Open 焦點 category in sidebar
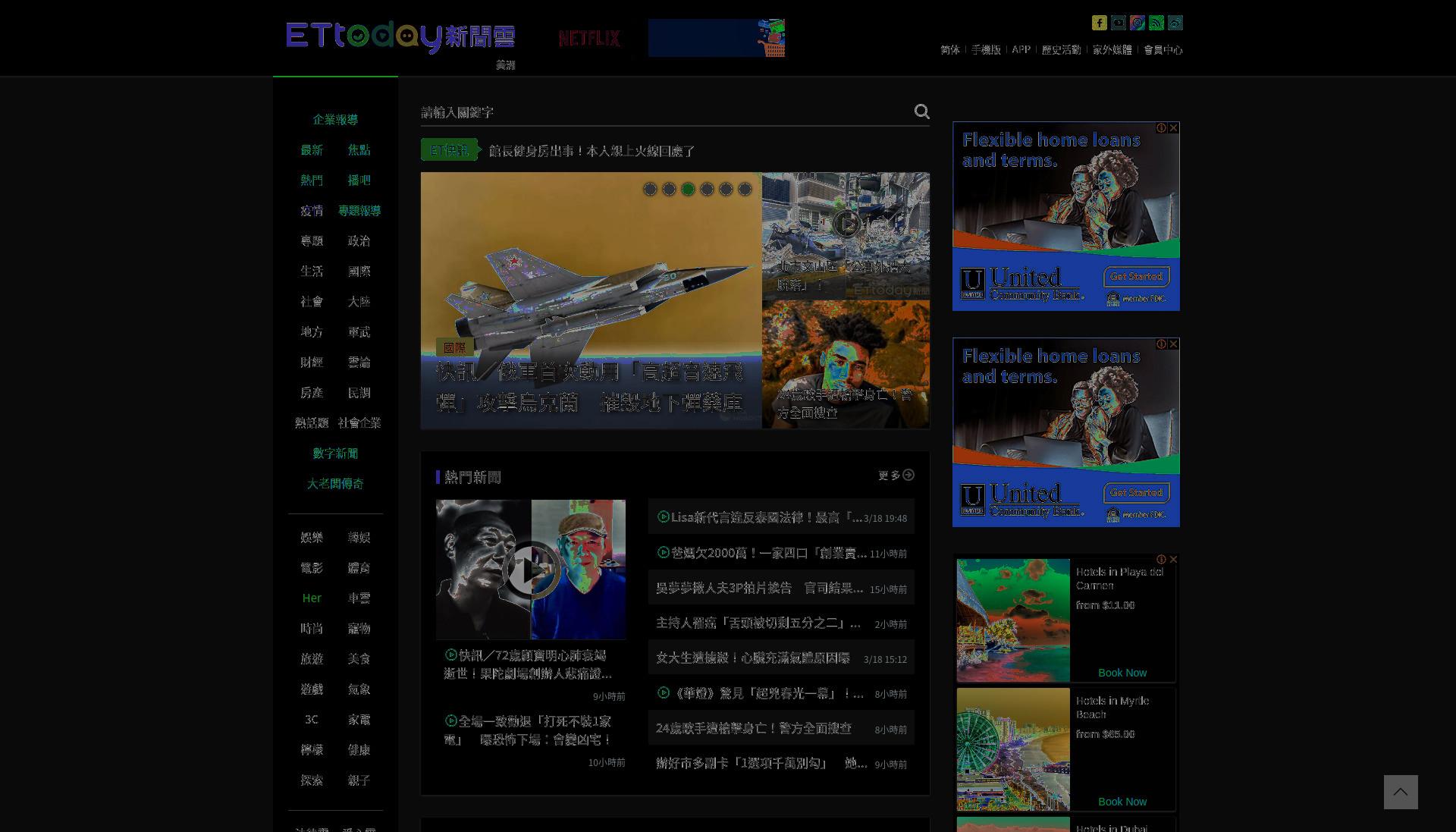Screen dimensions: 1456x832 (x=359, y=150)
